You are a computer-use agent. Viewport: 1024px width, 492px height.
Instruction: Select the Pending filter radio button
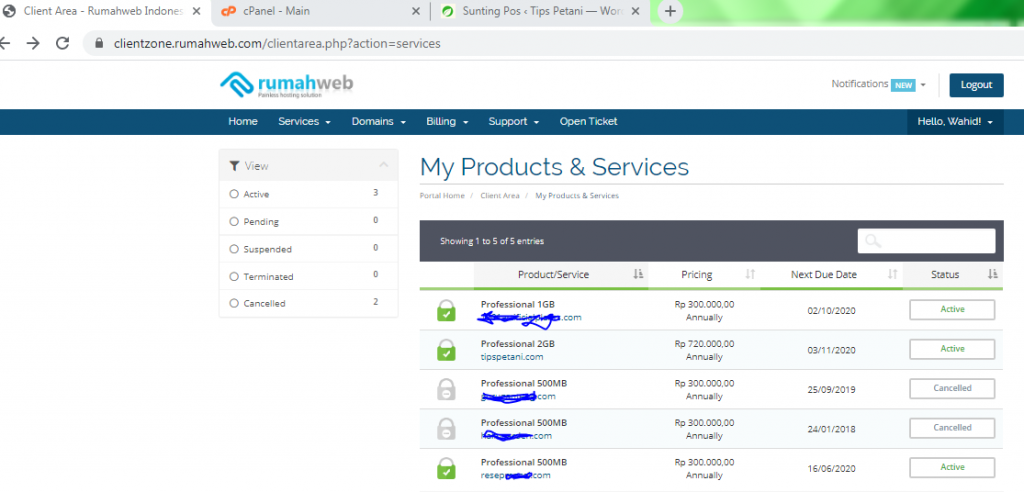234,221
